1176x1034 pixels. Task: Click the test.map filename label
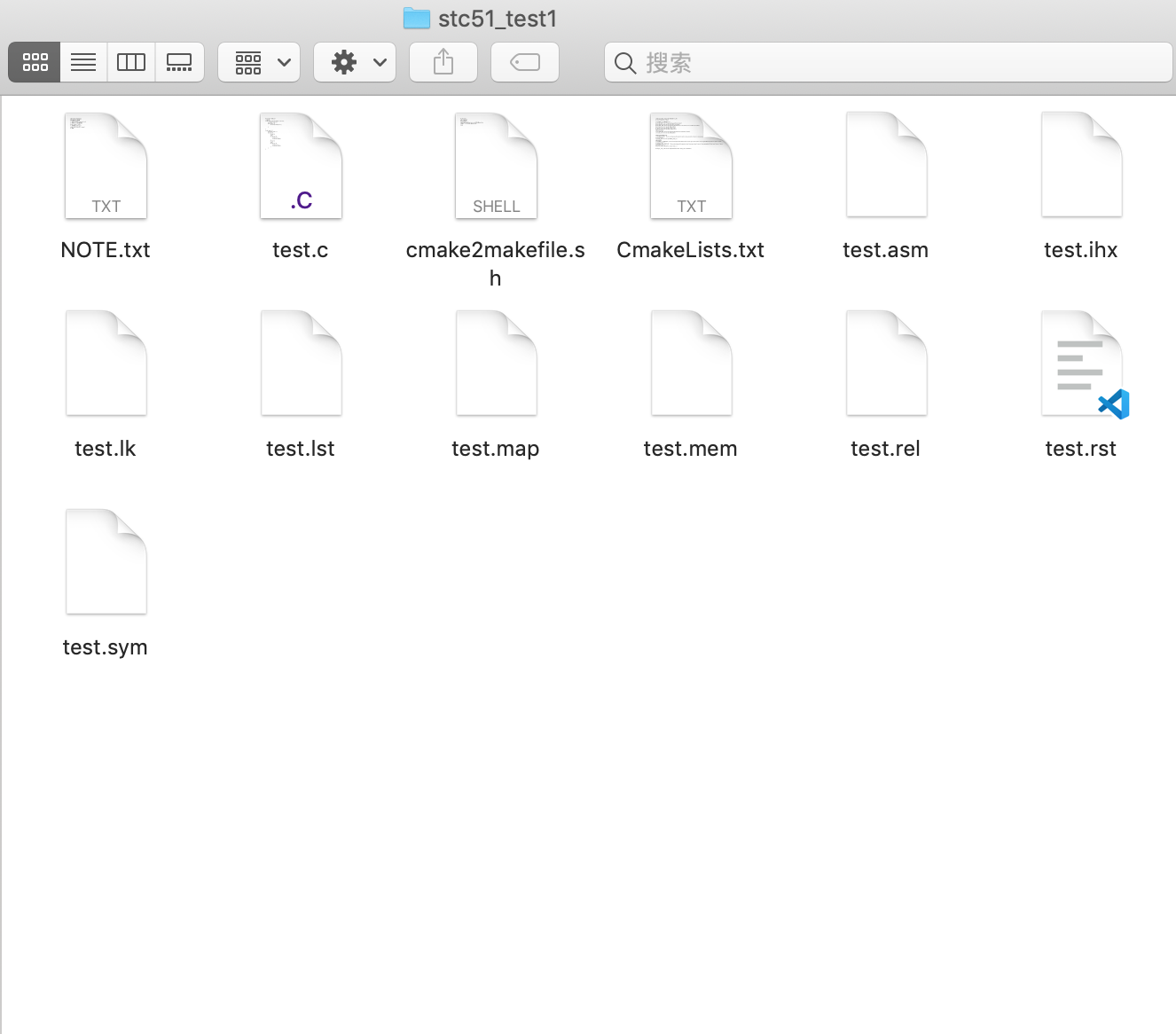tap(496, 449)
